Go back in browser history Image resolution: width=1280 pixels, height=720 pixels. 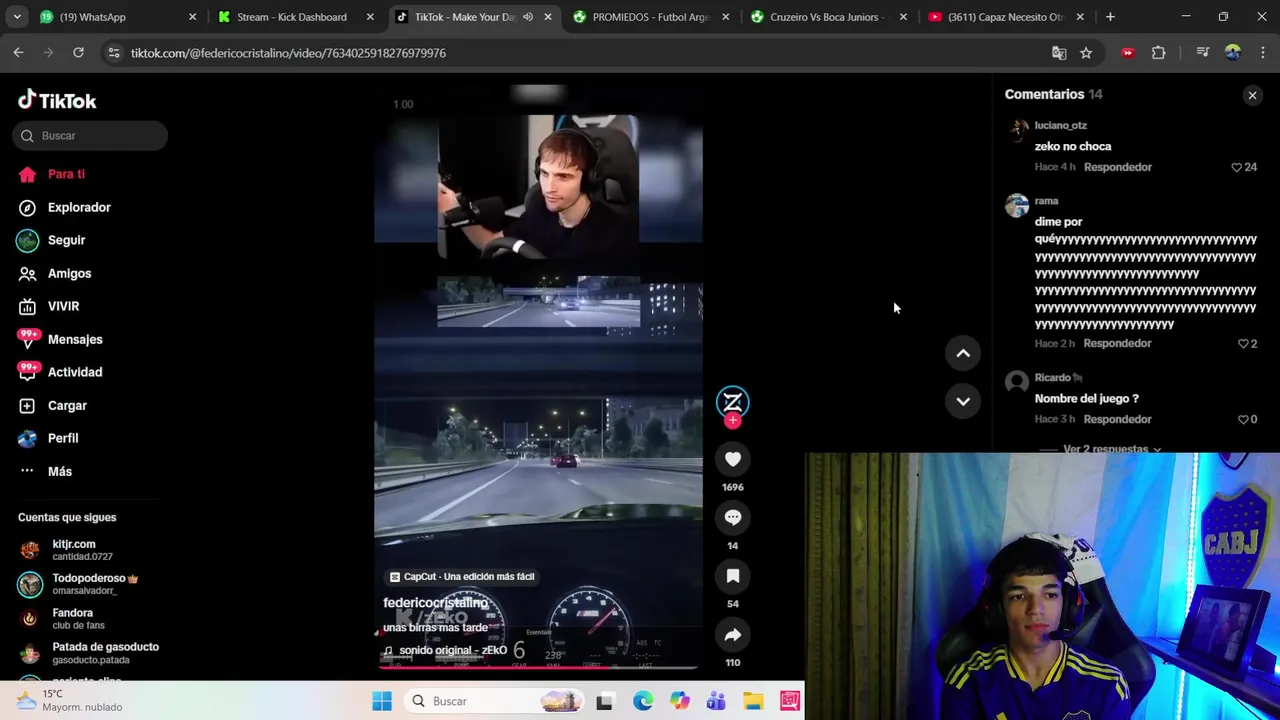(18, 53)
